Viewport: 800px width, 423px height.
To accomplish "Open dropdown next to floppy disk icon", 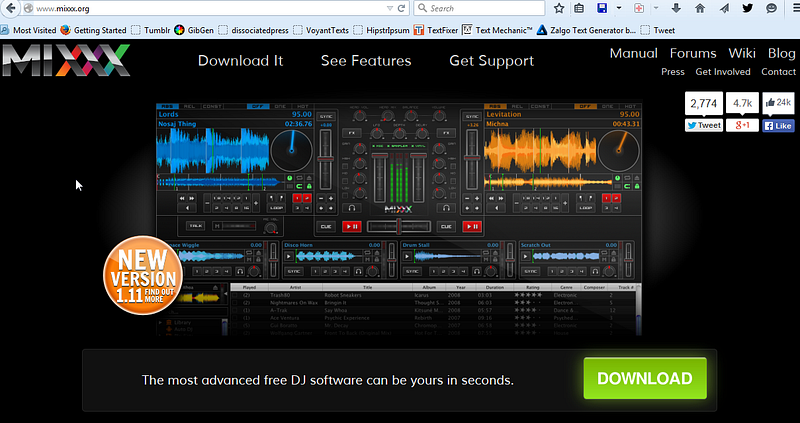I will (x=618, y=8).
